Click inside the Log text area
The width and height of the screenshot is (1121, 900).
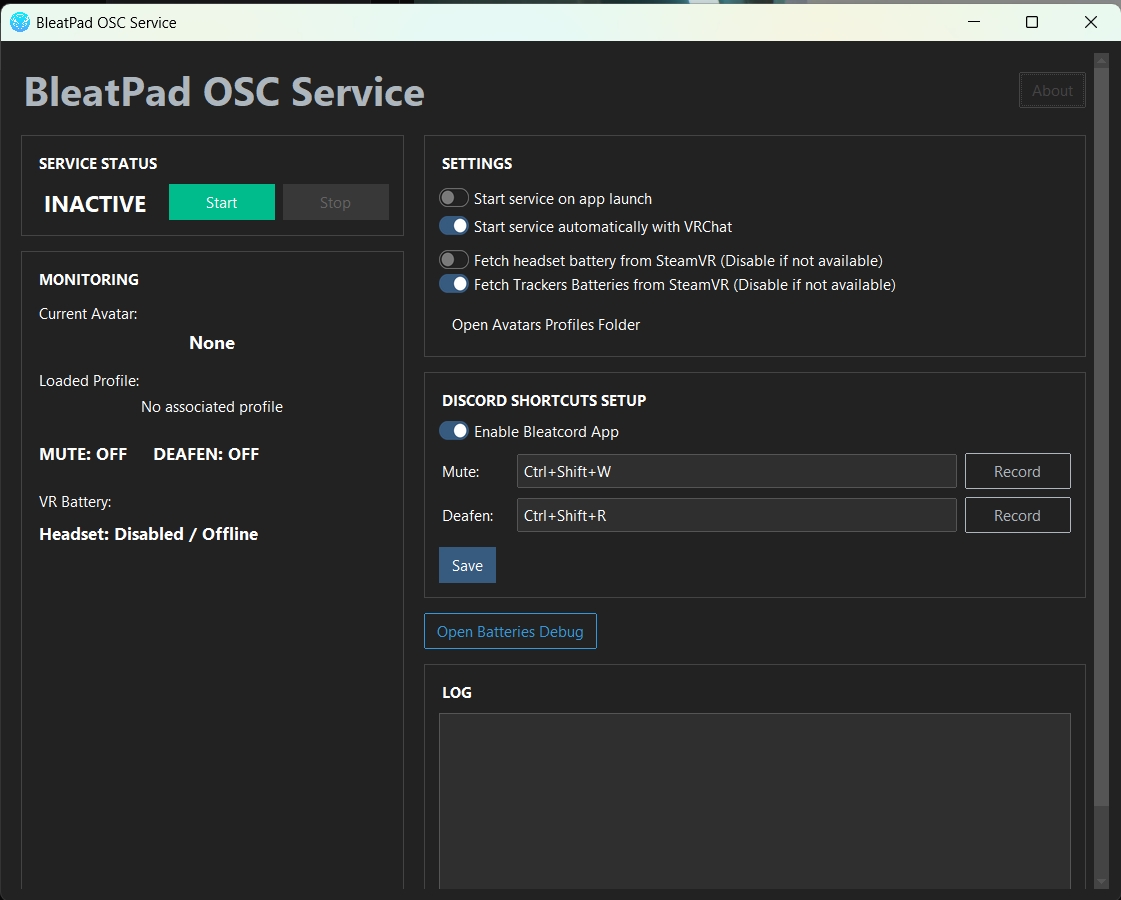click(x=755, y=801)
